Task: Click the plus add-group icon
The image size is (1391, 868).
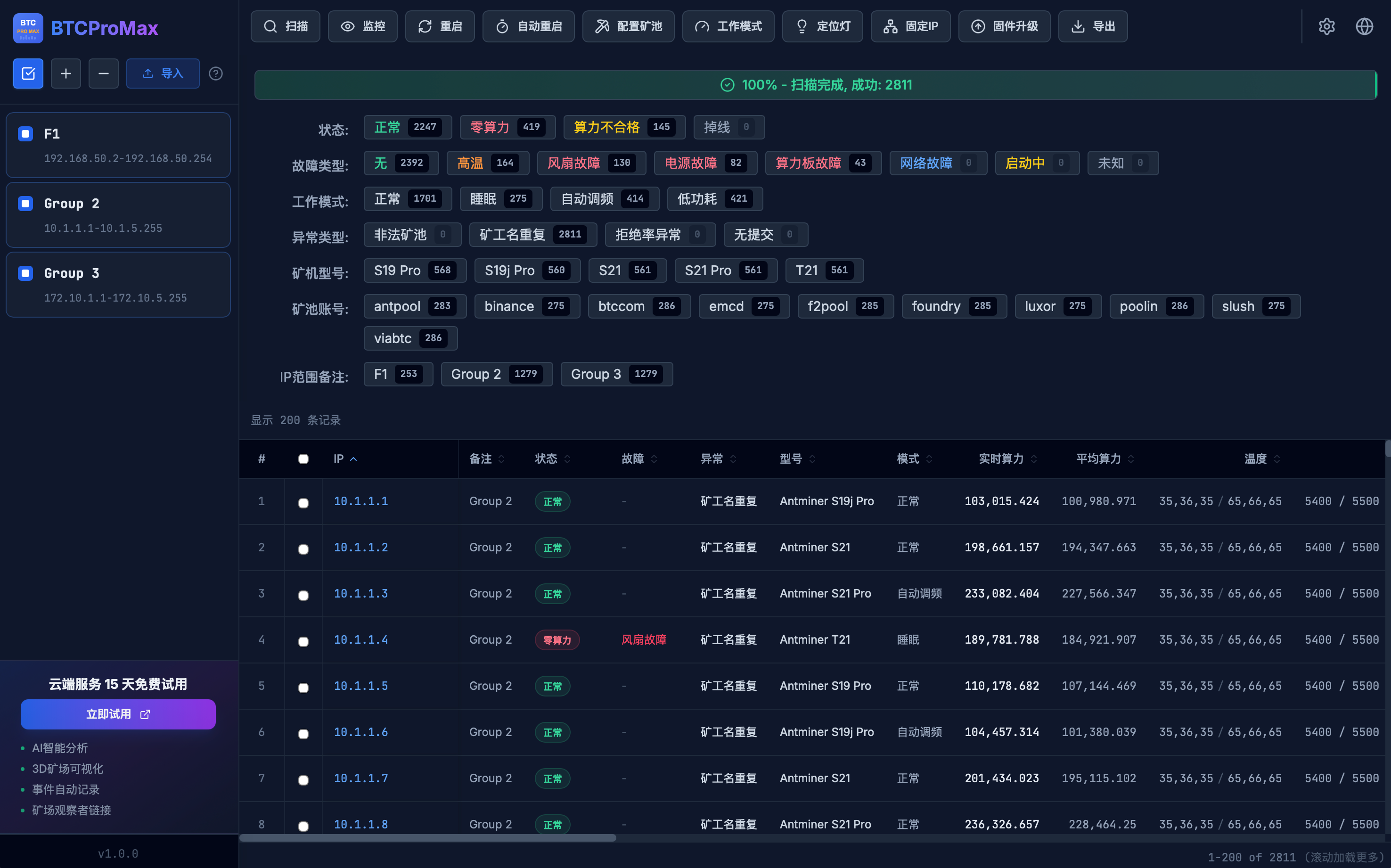Action: [x=66, y=74]
